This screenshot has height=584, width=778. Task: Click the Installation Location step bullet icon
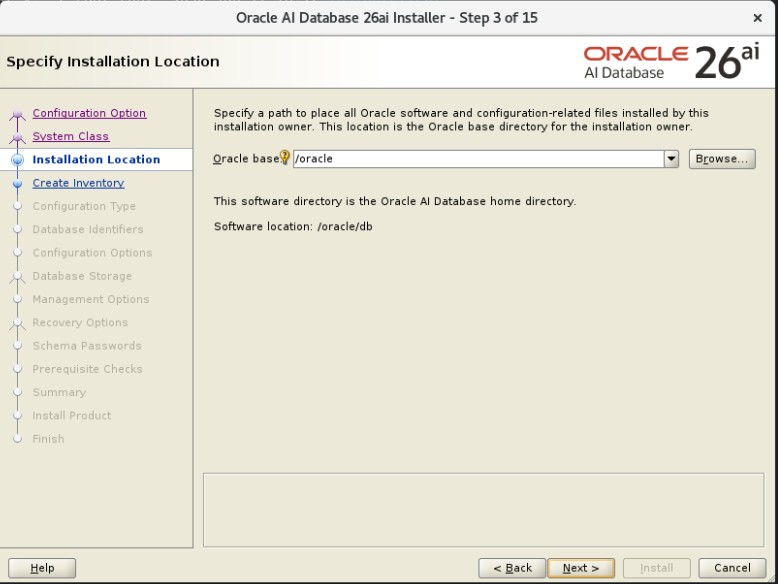click(17, 160)
